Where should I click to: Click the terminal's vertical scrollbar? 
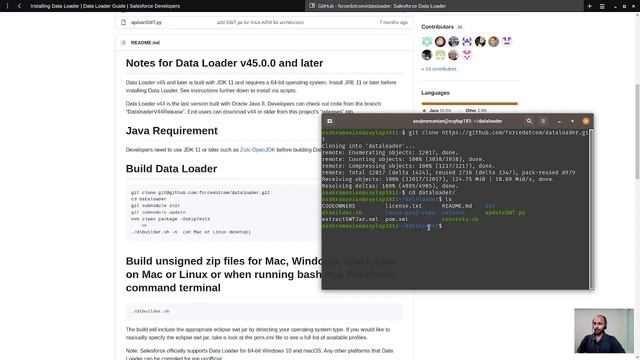(x=591, y=209)
